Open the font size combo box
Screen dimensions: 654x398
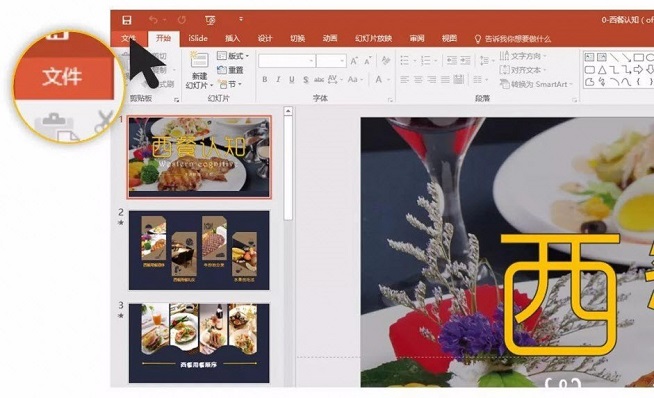point(331,61)
